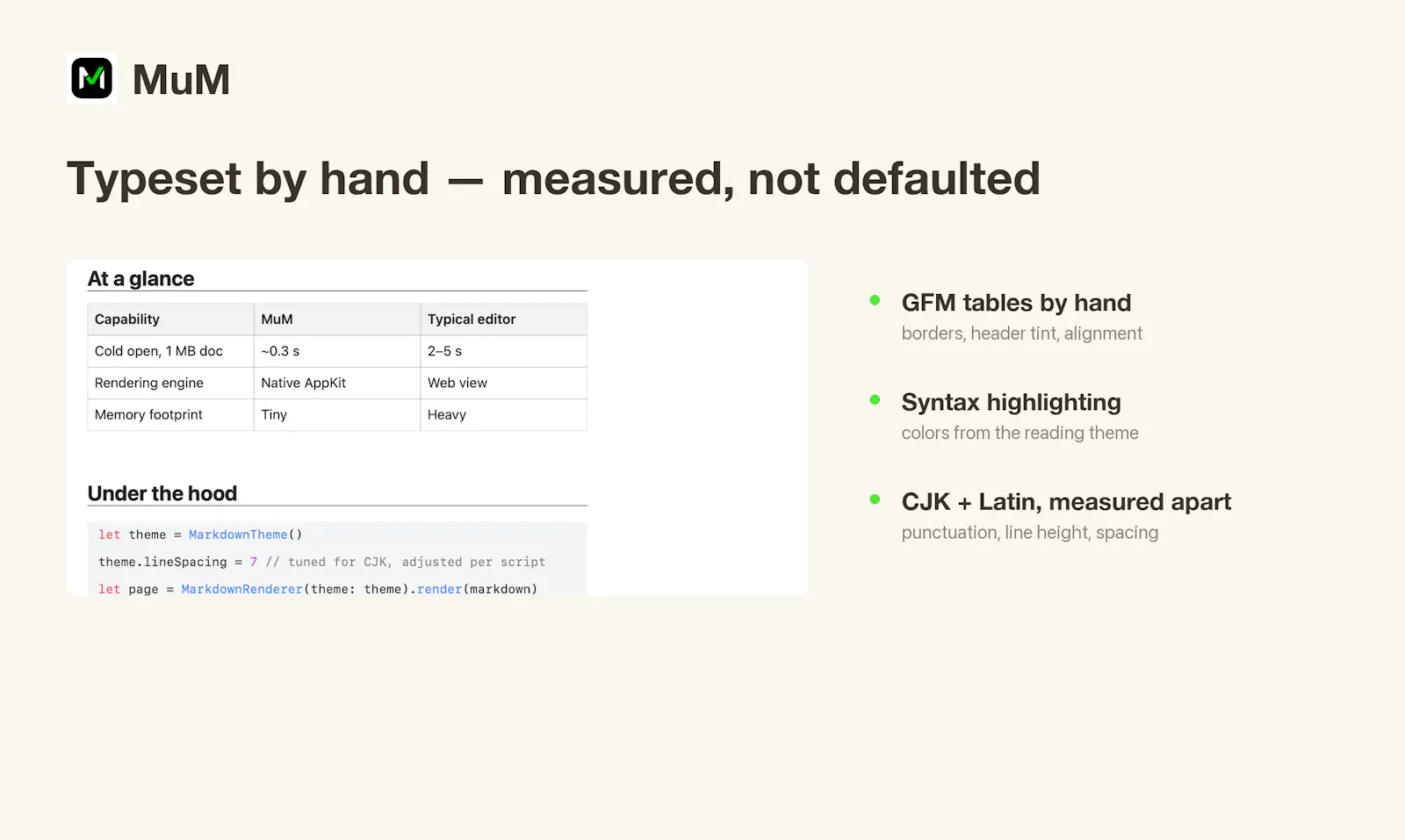Select the headline "Typeset by hand — measured, not defaulted"
This screenshot has height=840, width=1405.
pos(553,179)
